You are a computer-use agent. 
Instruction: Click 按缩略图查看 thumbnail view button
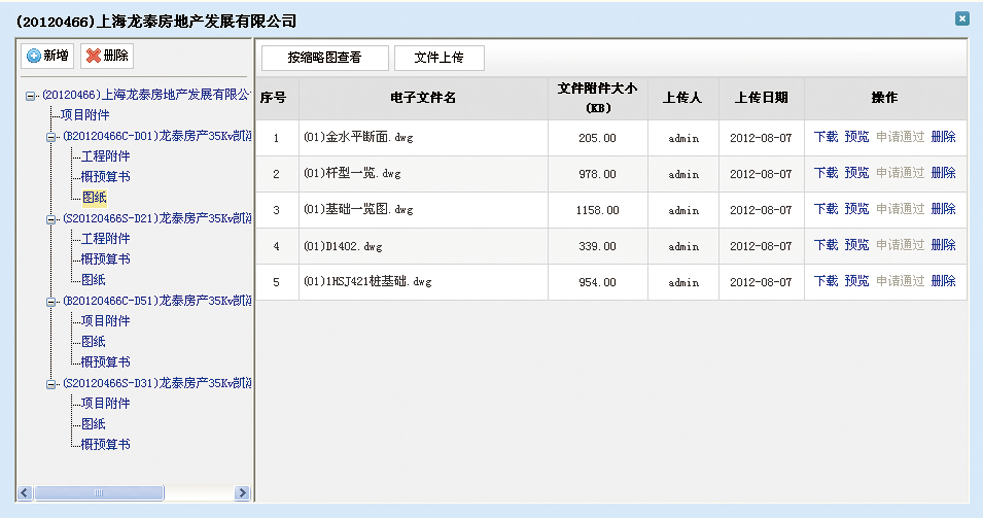coord(324,58)
